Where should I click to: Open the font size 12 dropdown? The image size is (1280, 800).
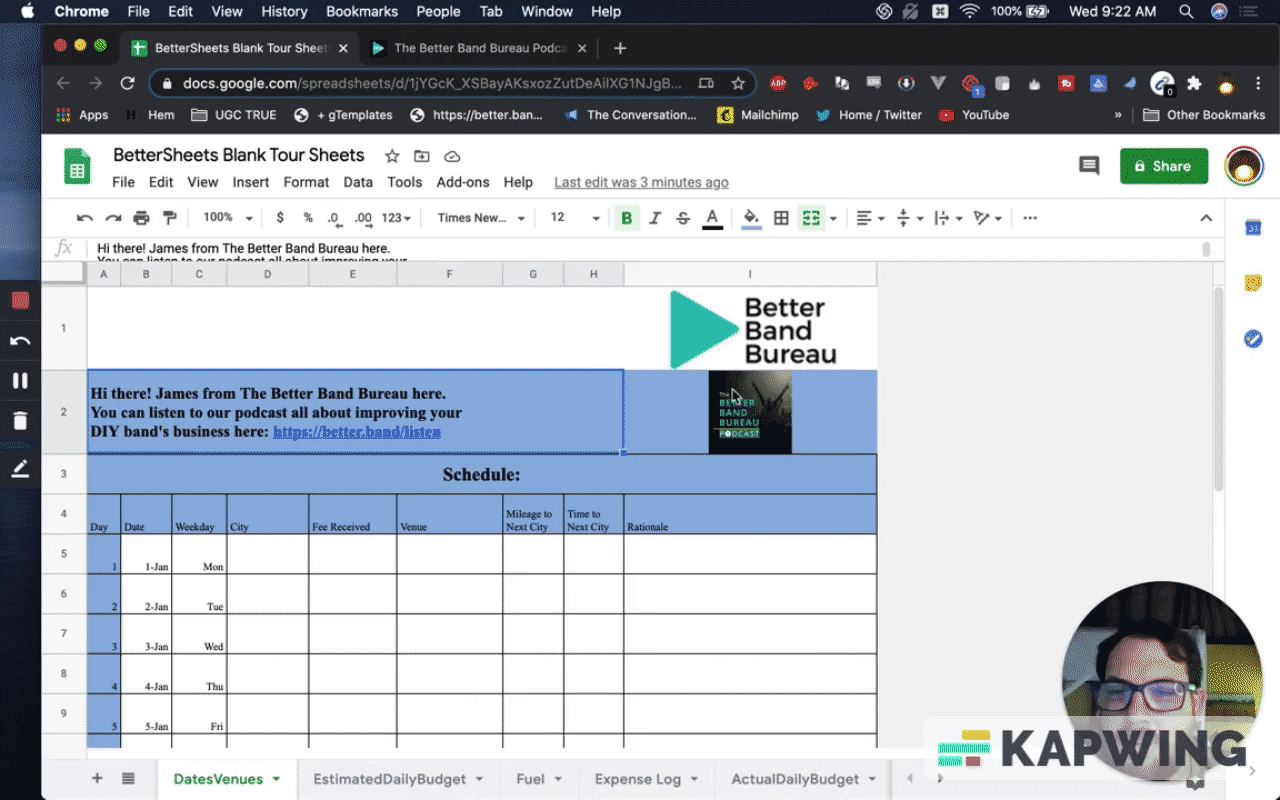(575, 218)
